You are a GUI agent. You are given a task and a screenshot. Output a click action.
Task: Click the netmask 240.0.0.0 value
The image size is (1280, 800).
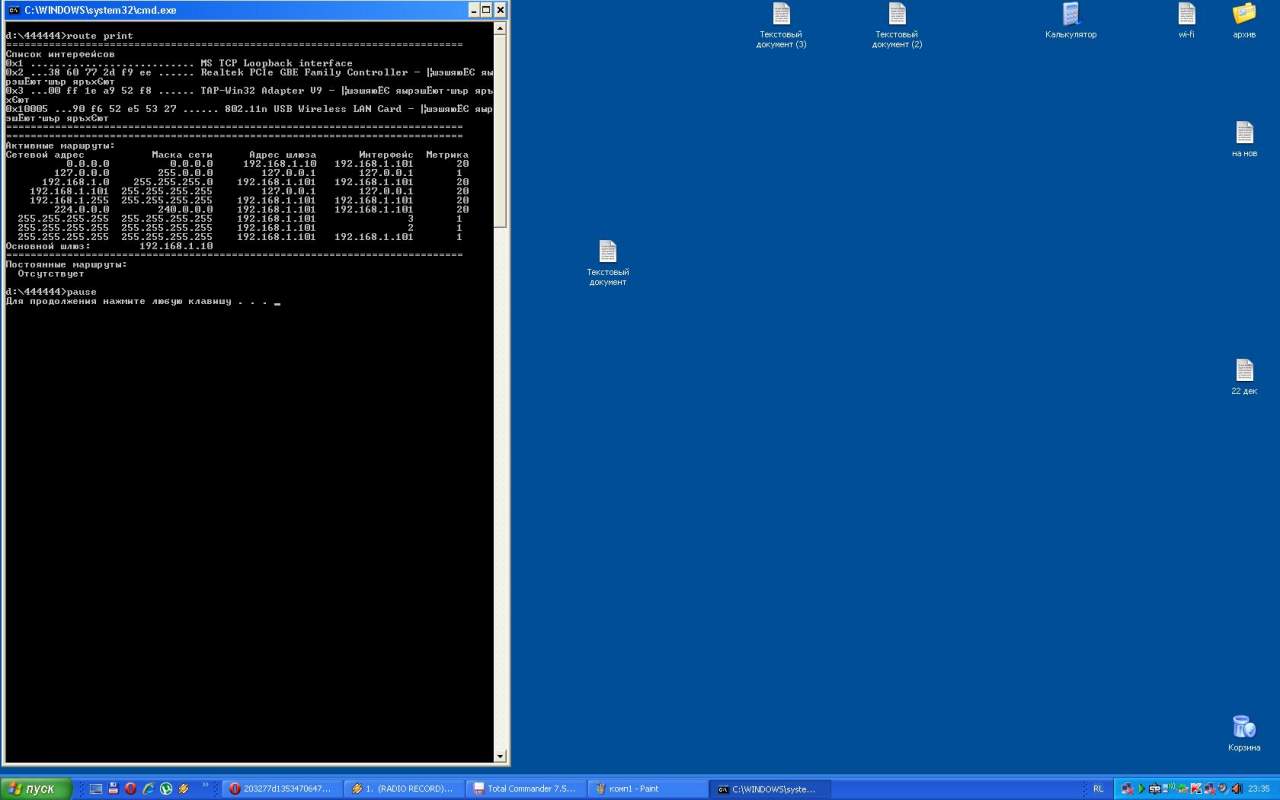click(185, 210)
